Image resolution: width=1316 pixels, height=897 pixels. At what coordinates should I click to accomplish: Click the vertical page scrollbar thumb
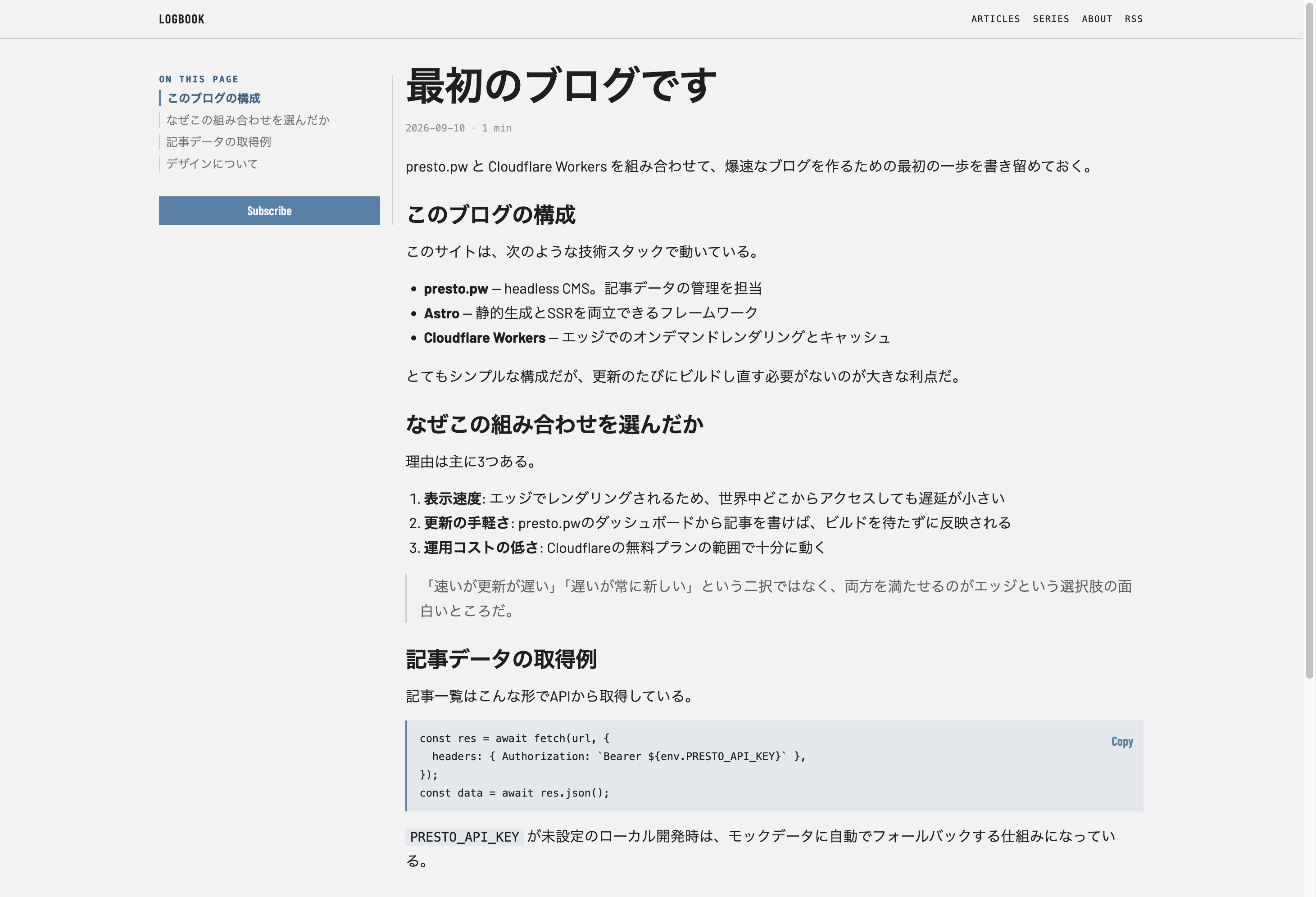tap(1309, 340)
